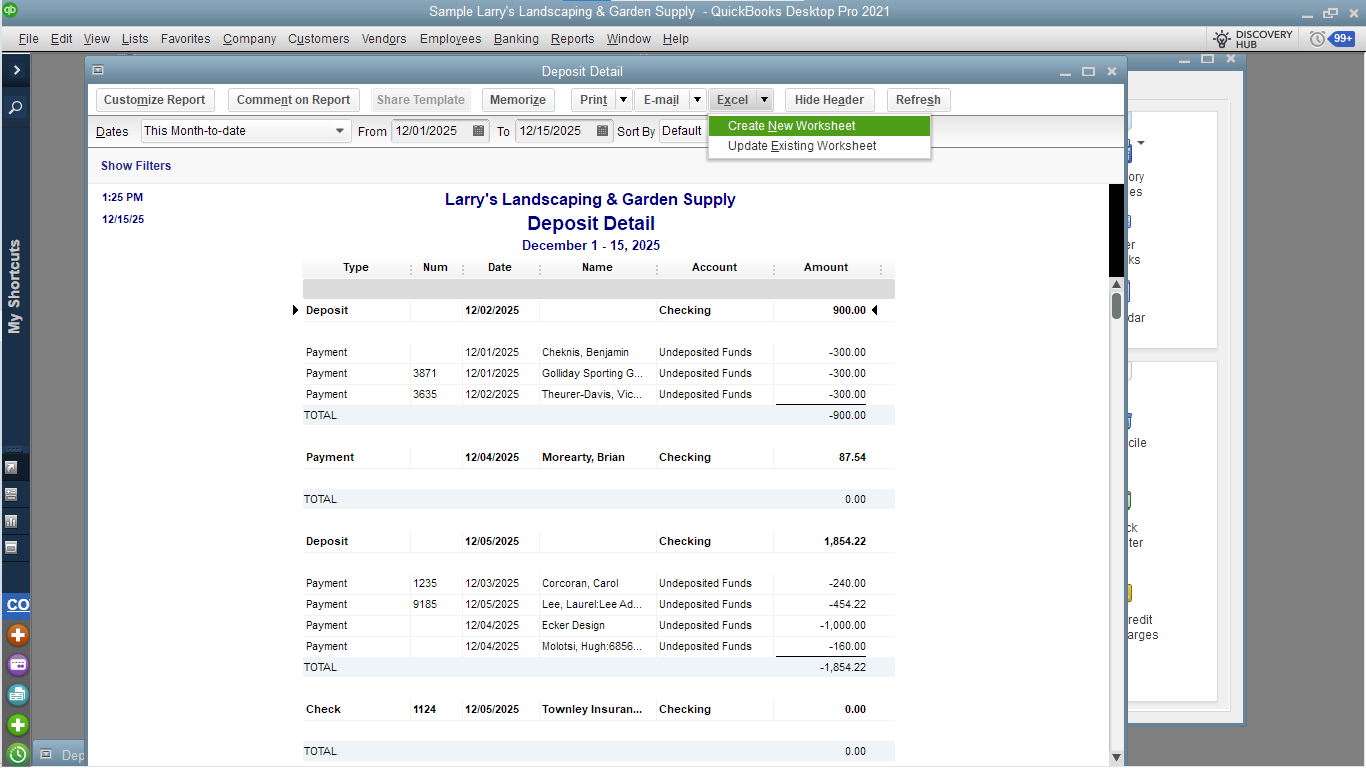The image size is (1366, 768).
Task: Click the Deposit window tab icon at bottom
Action: [x=46, y=755]
